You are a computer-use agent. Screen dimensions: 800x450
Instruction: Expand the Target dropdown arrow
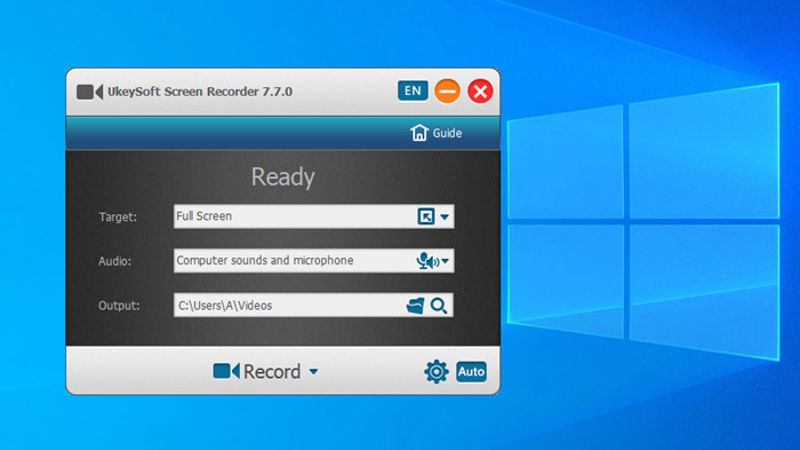click(x=445, y=217)
